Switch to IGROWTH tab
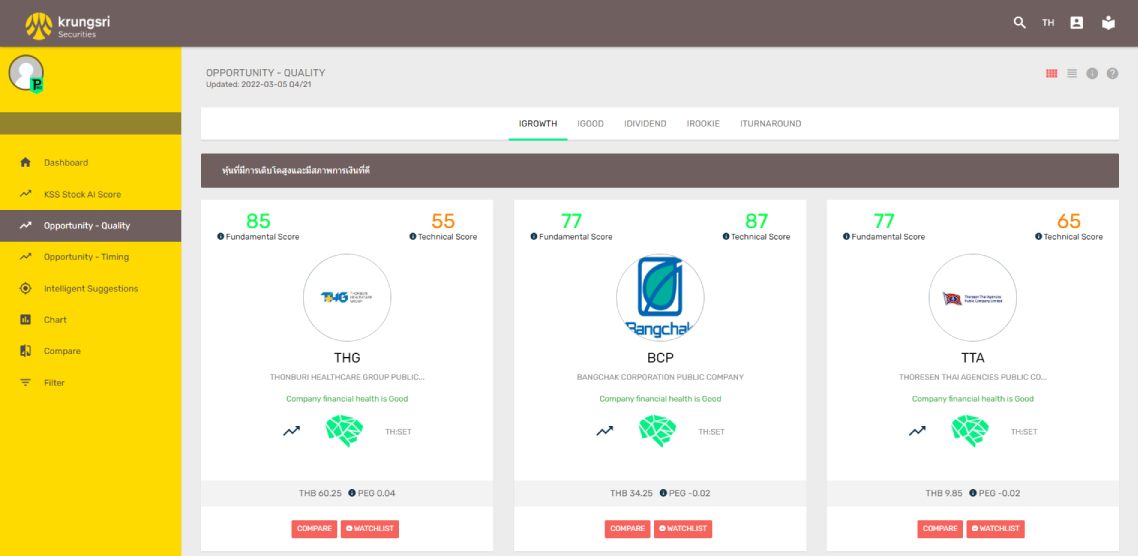 (538, 124)
